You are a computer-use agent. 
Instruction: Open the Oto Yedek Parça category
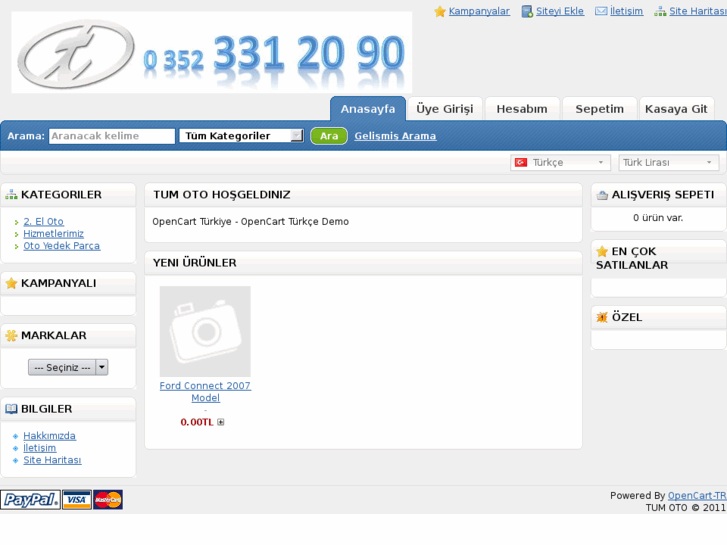tap(62, 246)
